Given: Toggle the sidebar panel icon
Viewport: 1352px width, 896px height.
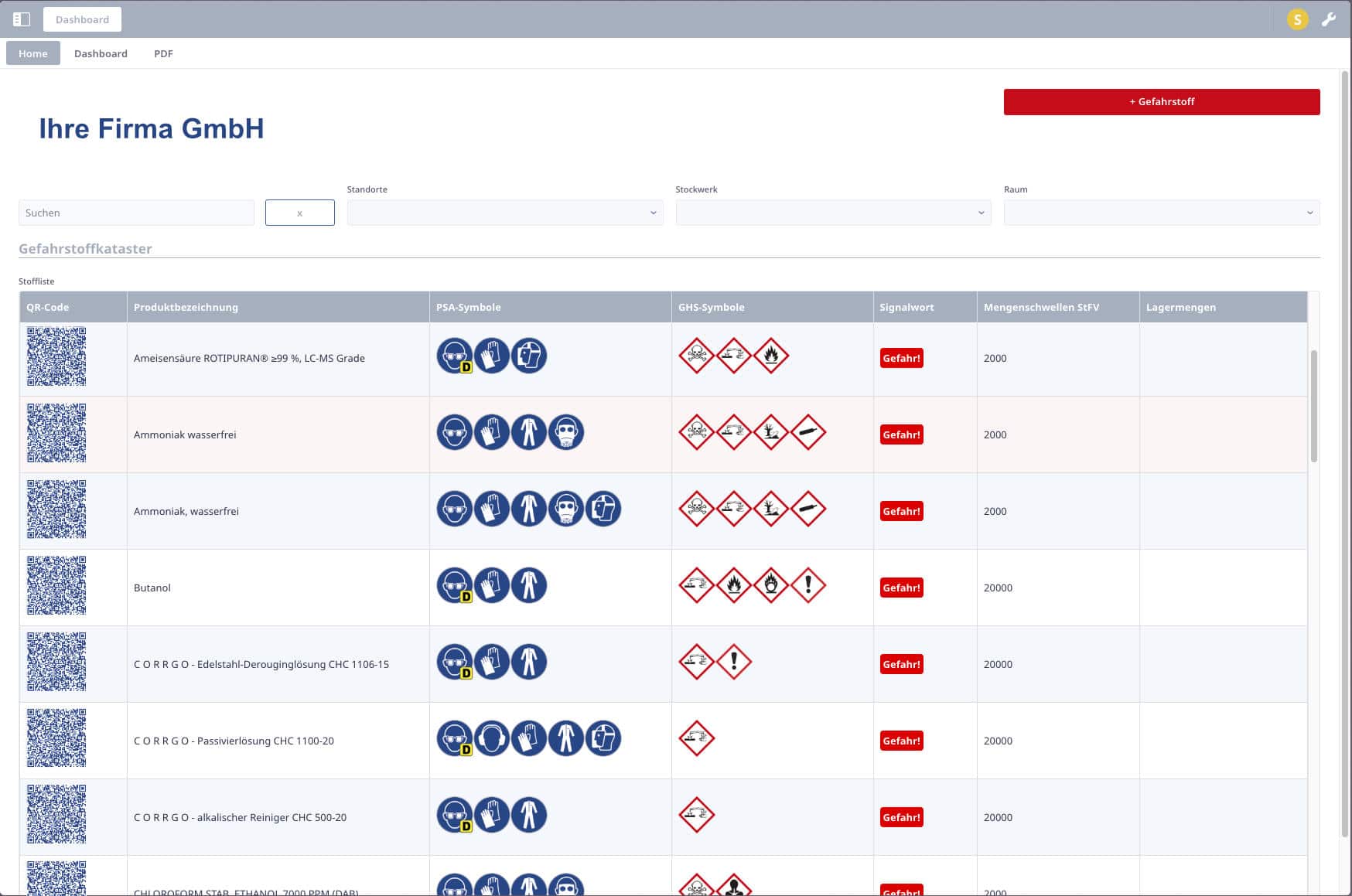Looking at the screenshot, I should pos(22,19).
